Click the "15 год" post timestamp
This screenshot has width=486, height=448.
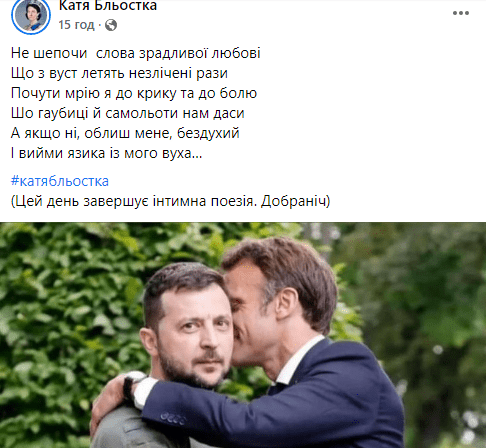tap(76, 25)
